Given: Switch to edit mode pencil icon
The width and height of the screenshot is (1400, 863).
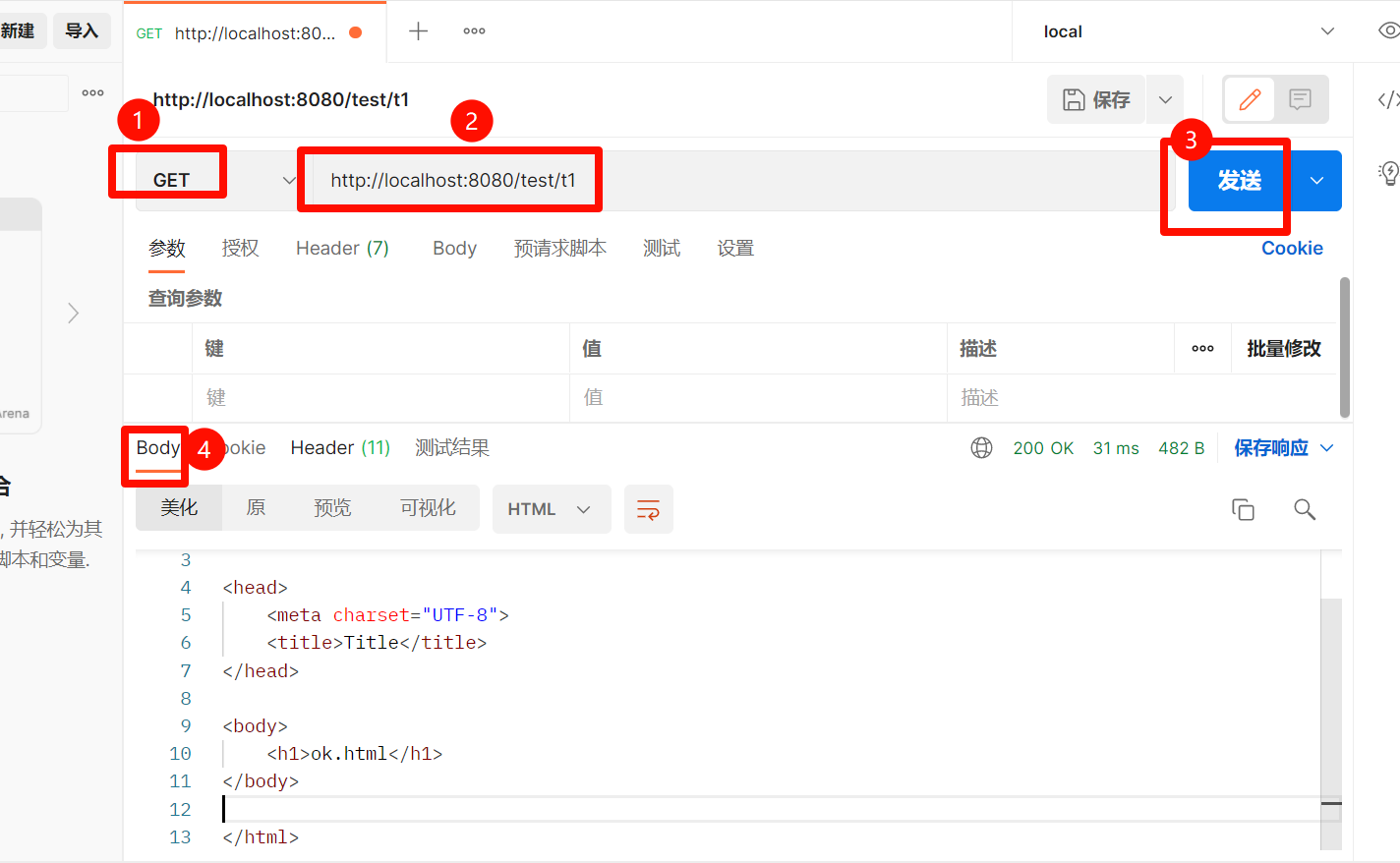Looking at the screenshot, I should (1250, 99).
